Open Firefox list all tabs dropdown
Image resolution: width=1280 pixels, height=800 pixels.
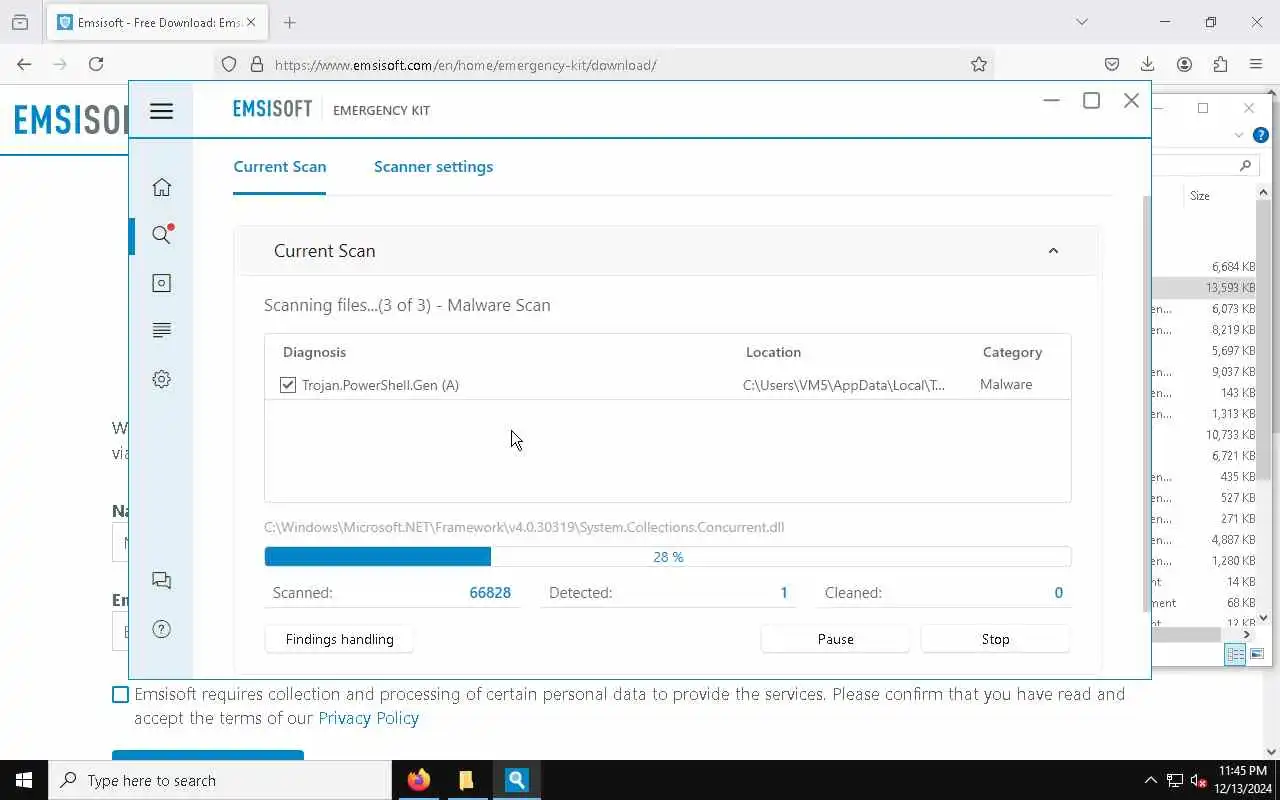point(1081,22)
